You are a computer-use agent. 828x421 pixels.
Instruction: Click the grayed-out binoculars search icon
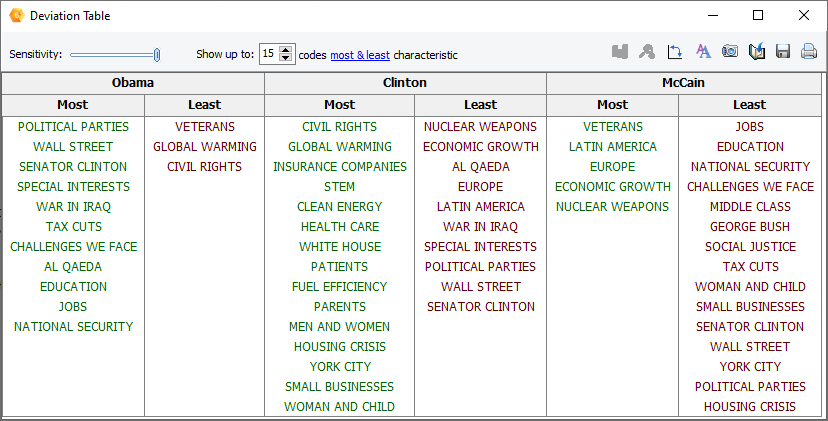pos(620,52)
